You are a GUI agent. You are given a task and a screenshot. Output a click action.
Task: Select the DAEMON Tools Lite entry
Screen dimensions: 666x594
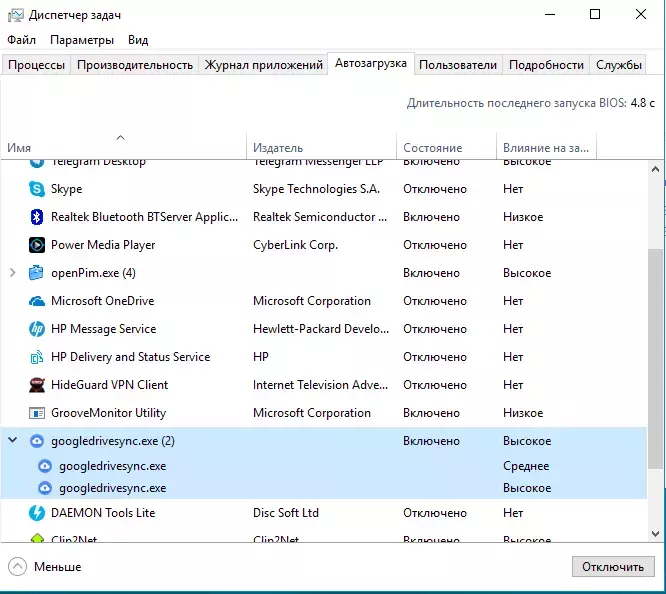point(103,513)
